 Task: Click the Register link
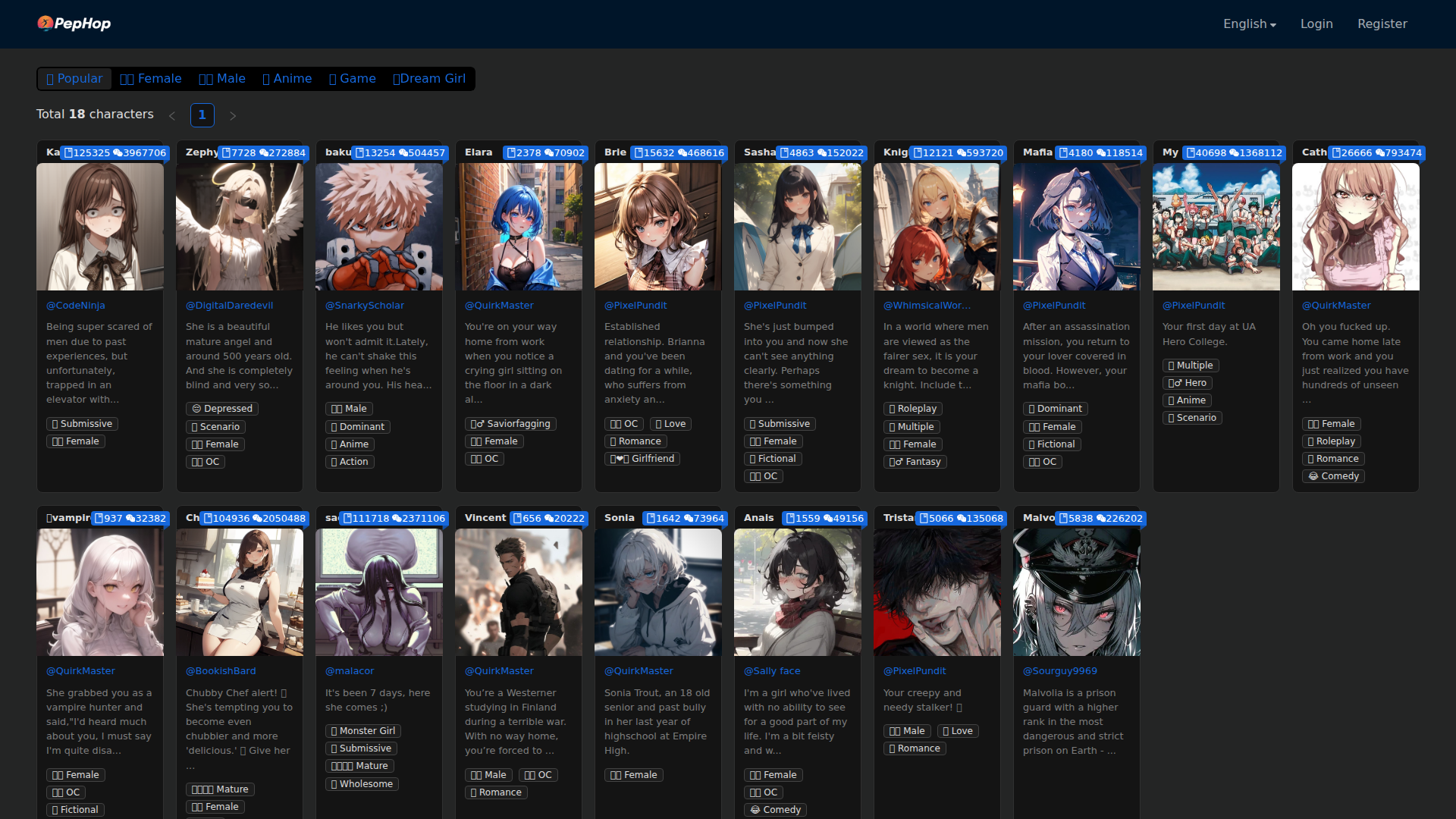1382,24
